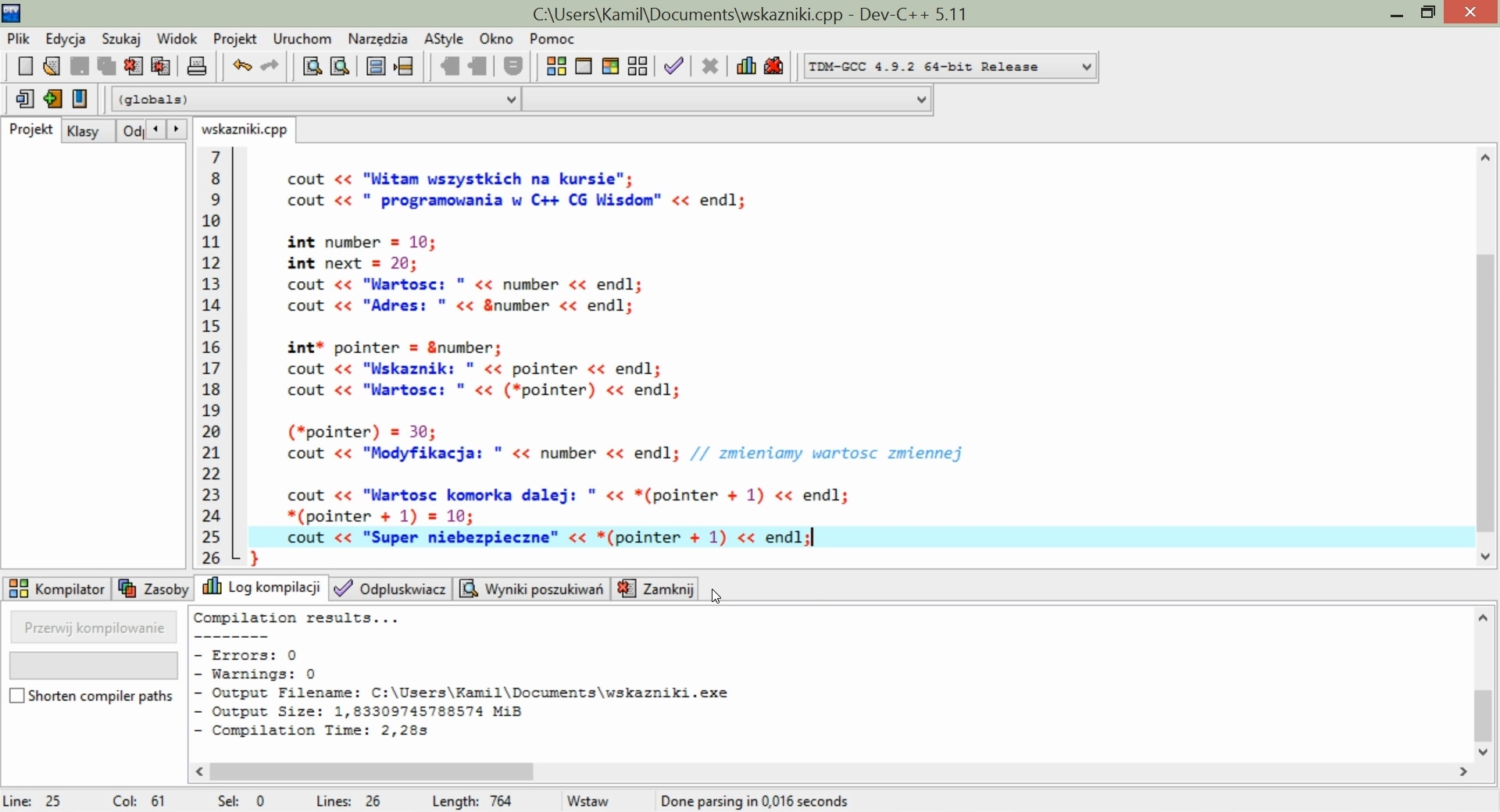Image resolution: width=1500 pixels, height=812 pixels.
Task: Click the Compile icon with four squares
Action: point(557,67)
